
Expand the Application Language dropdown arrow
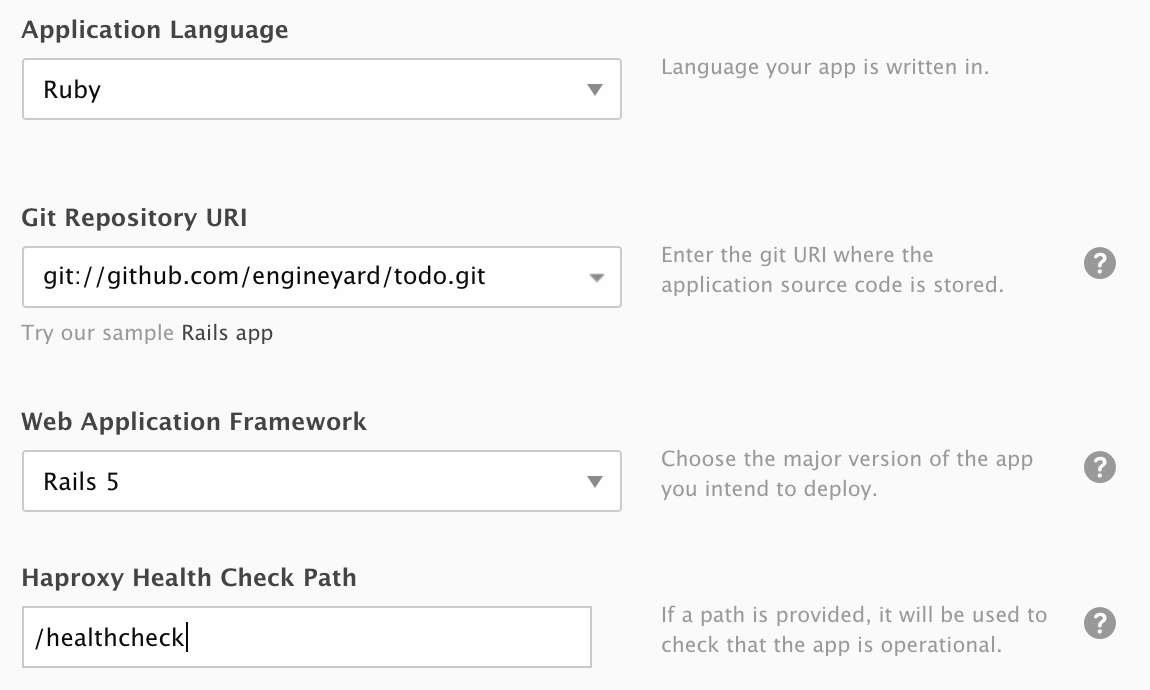595,90
